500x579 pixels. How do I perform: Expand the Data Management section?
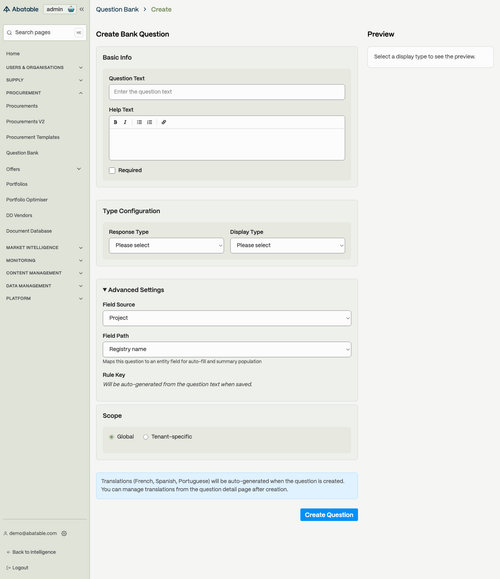pos(44,286)
